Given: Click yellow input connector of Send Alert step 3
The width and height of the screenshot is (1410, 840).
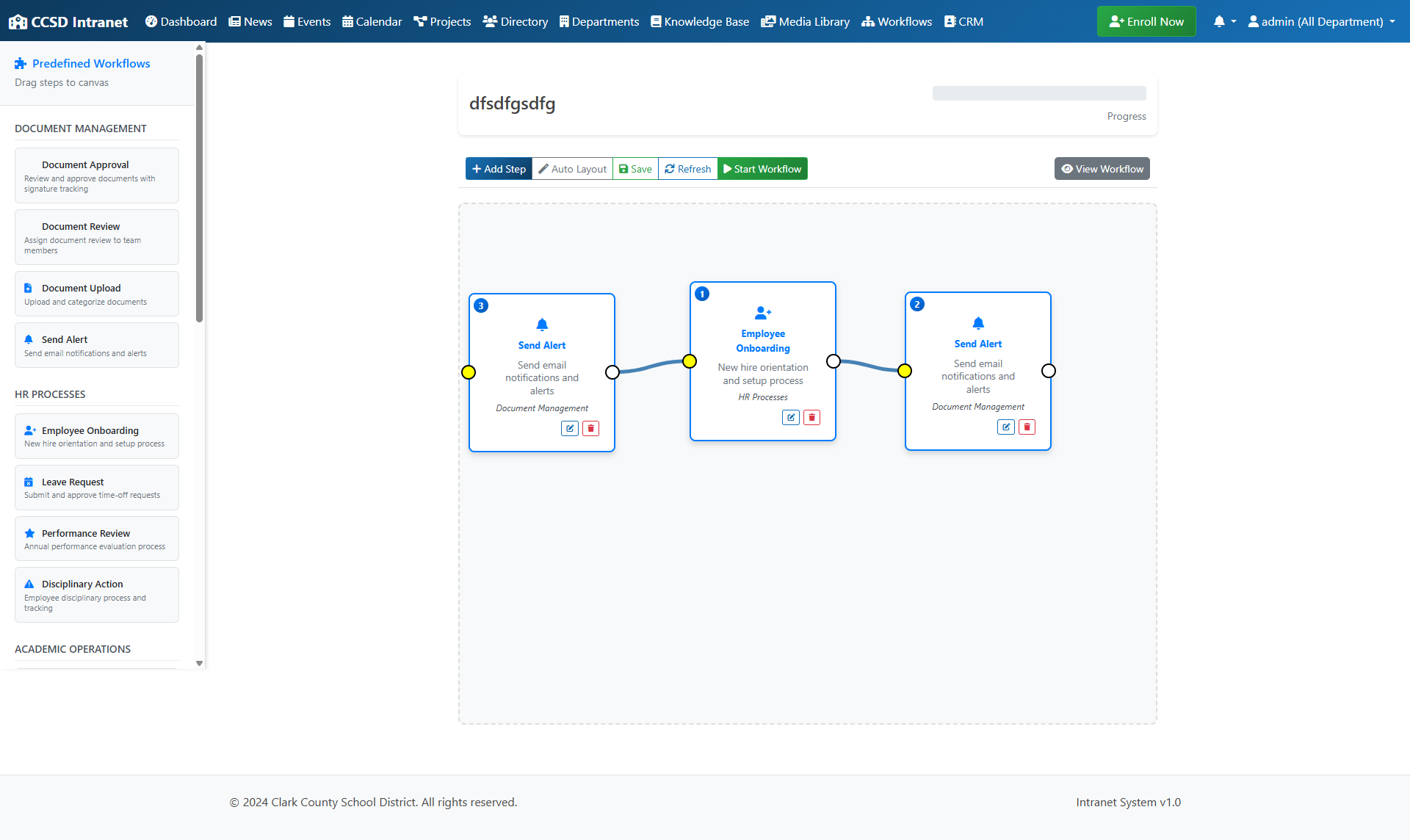Looking at the screenshot, I should [x=469, y=372].
